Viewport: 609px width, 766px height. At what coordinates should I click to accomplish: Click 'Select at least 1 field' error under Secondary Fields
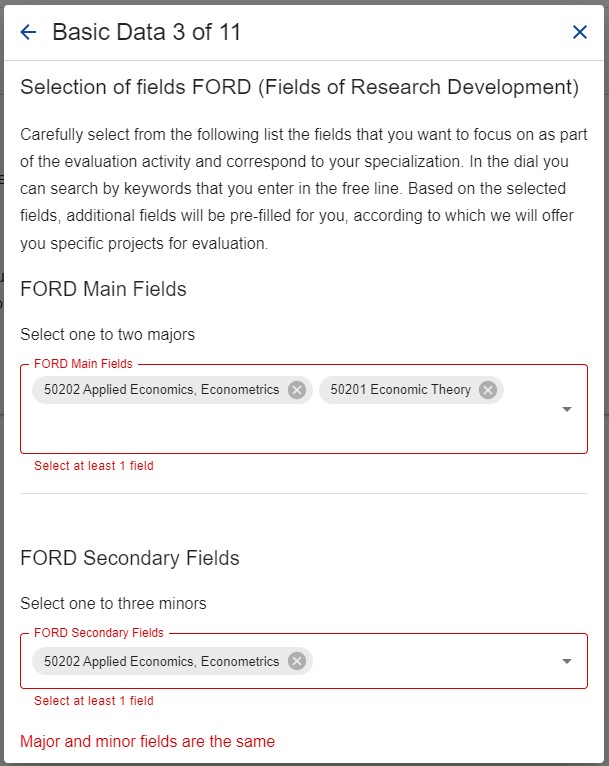coord(94,701)
